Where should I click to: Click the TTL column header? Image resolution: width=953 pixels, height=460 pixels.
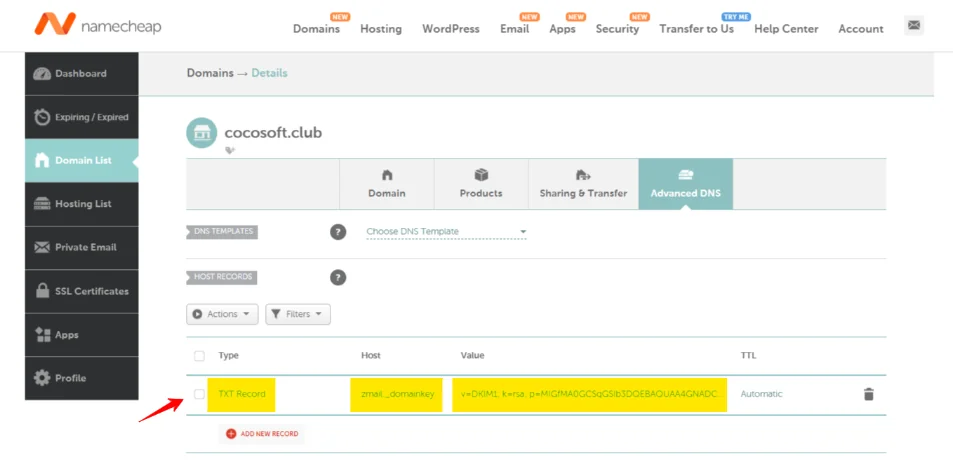coord(748,355)
